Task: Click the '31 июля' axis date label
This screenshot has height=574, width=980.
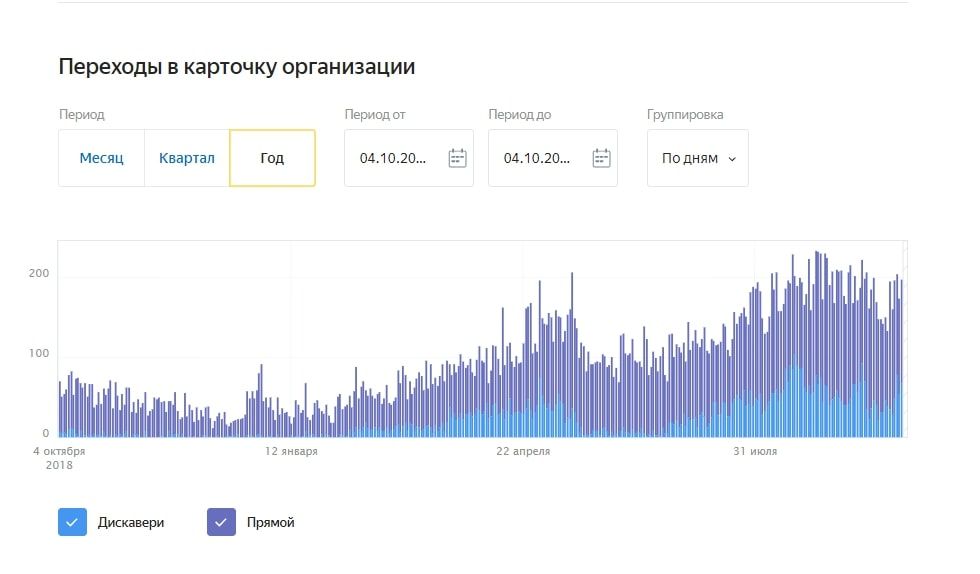Action: 755,451
